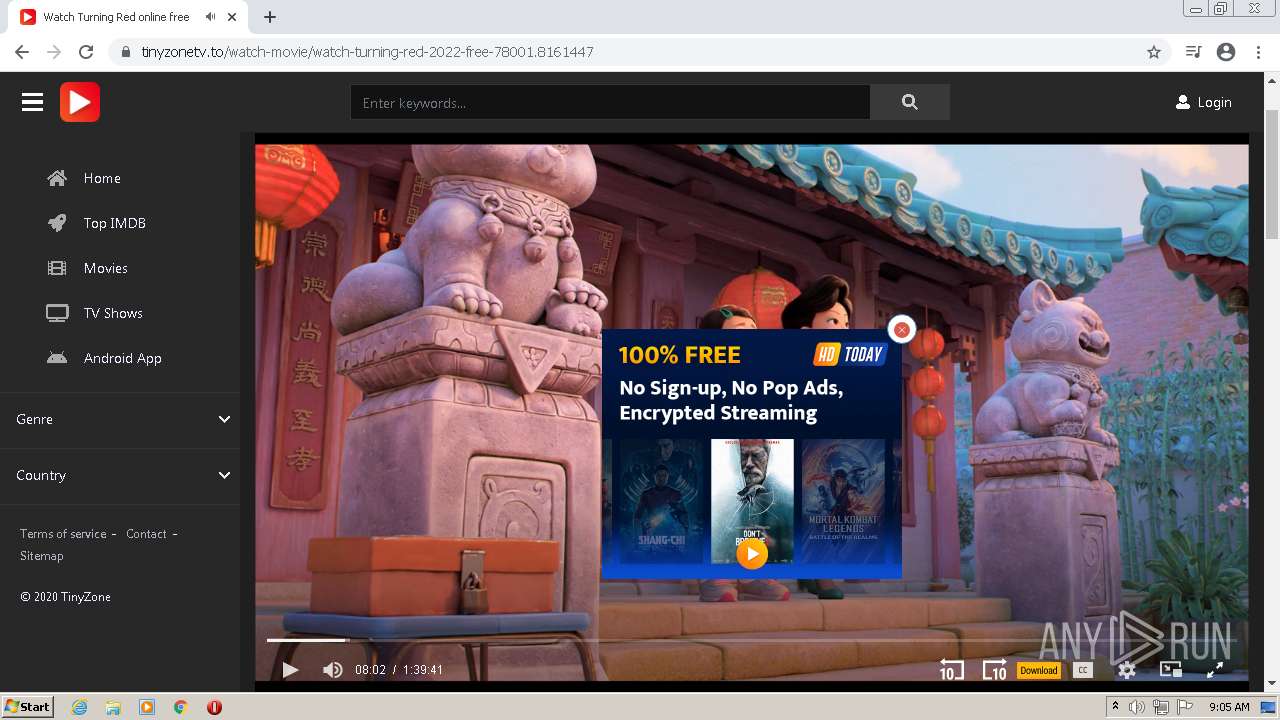Image resolution: width=1280 pixels, height=720 pixels.
Task: Open Sitemap link
Action: pos(42,556)
